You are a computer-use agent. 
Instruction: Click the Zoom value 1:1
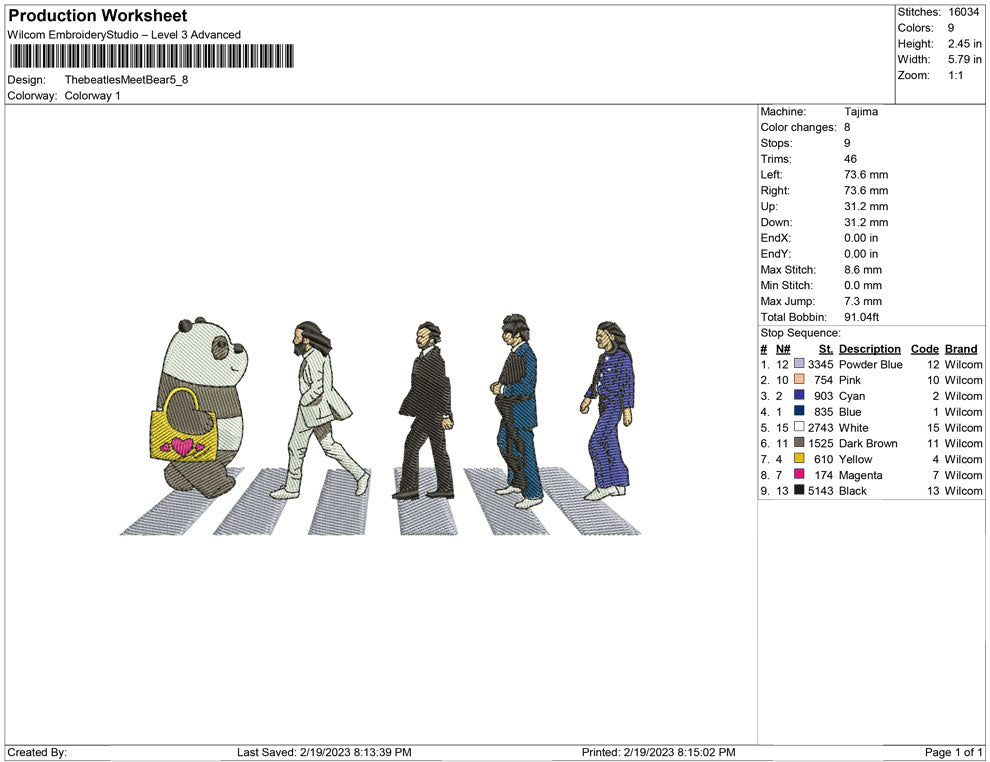956,75
